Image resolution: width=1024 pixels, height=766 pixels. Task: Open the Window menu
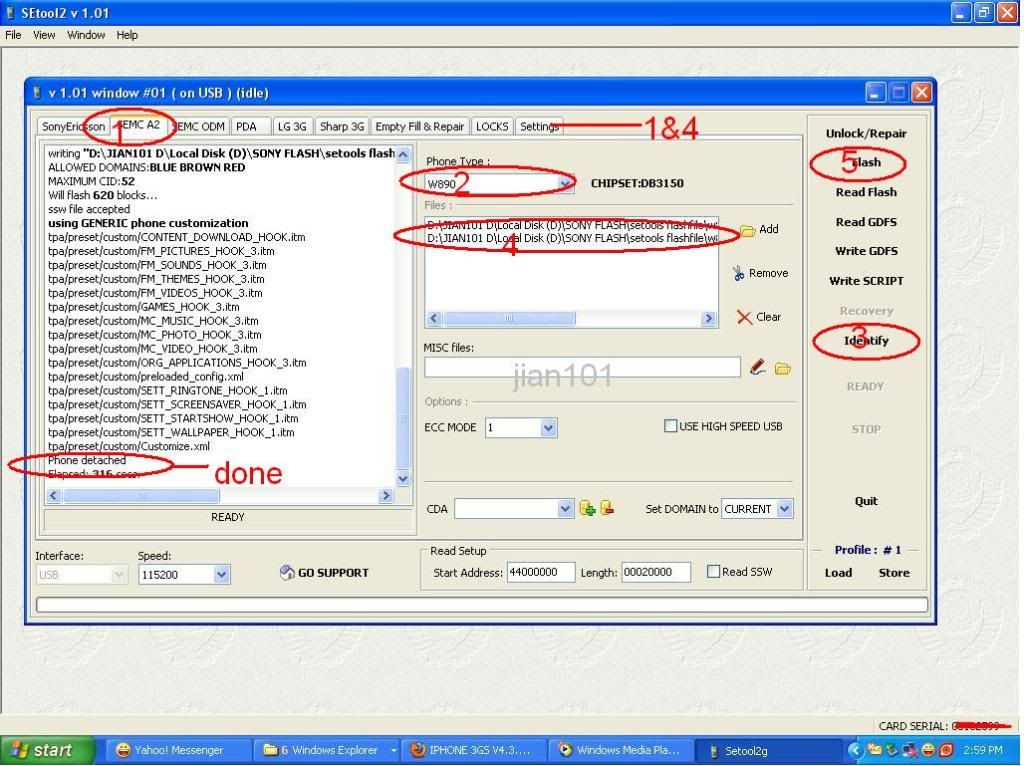tap(86, 35)
